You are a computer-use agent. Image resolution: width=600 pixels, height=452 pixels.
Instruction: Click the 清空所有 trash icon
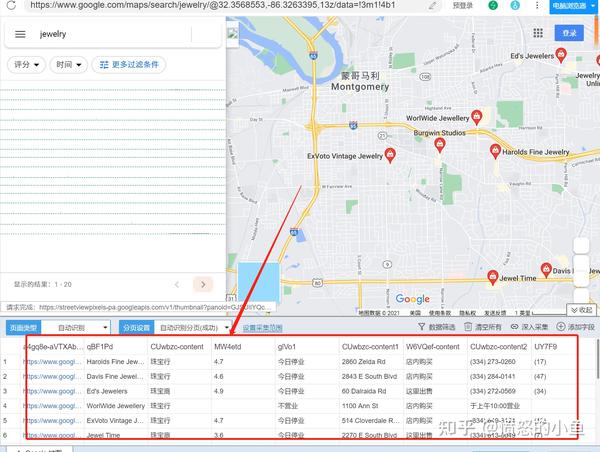point(468,327)
